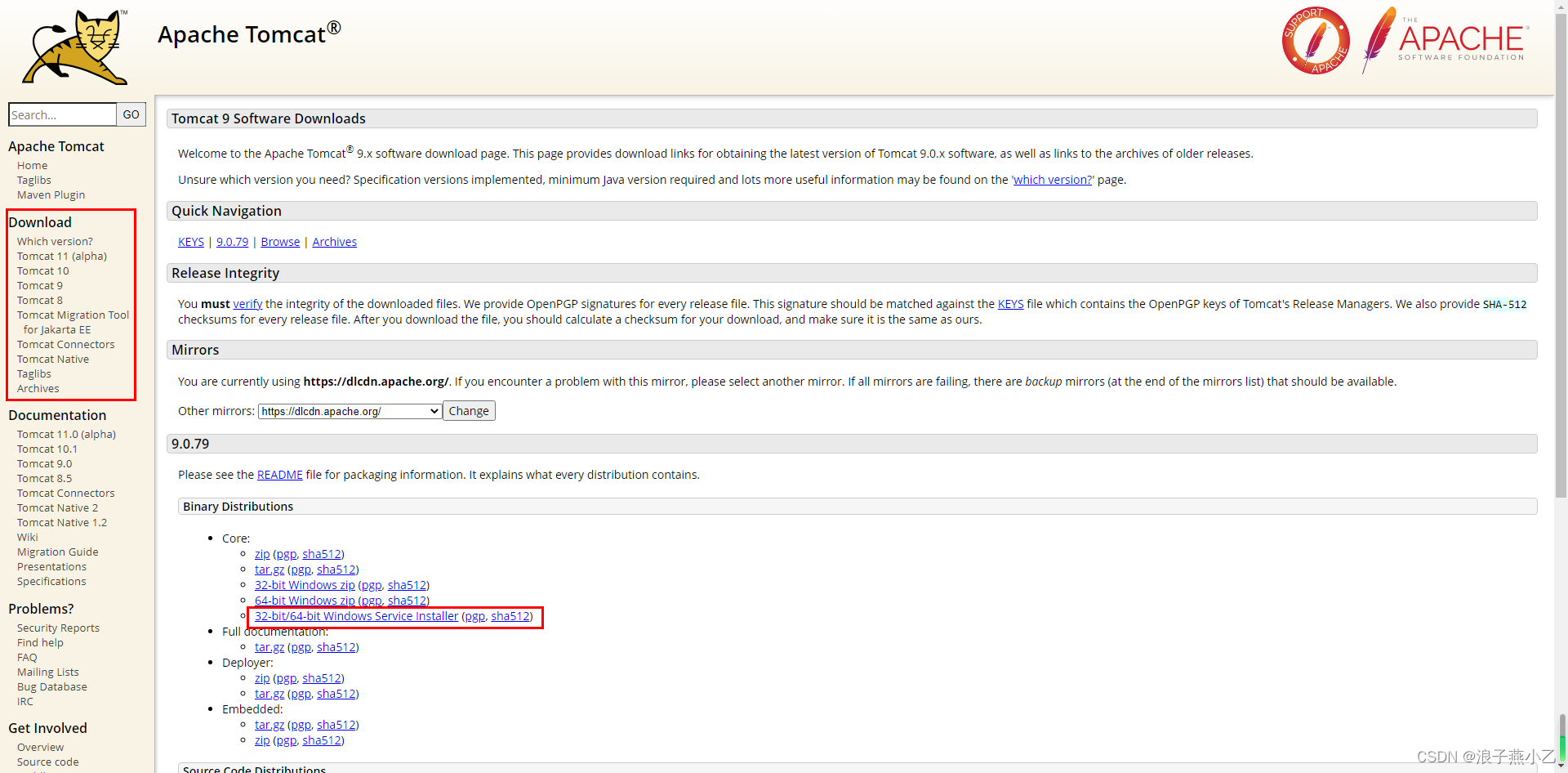Open Presentations in the sidebar

tap(51, 566)
